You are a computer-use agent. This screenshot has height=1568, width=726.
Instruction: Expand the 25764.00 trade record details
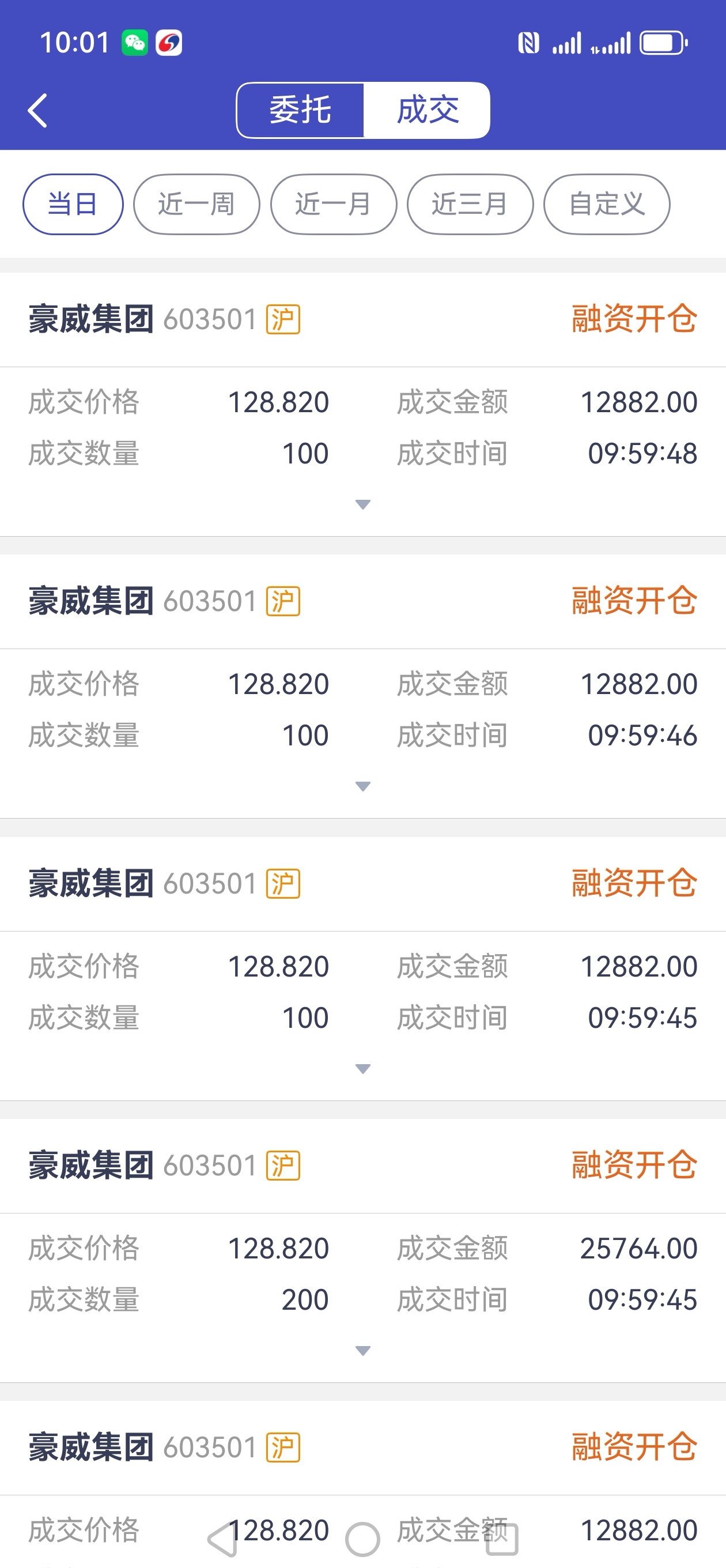click(x=362, y=1351)
